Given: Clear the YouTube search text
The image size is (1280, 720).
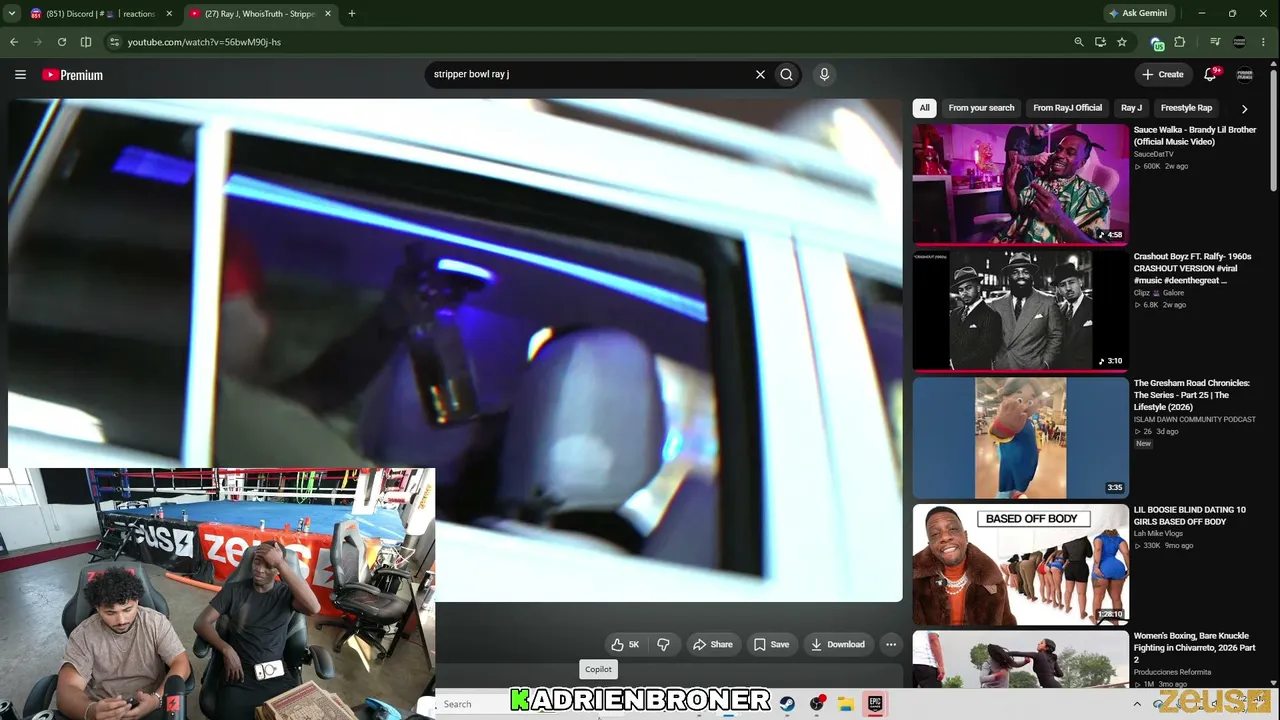Looking at the screenshot, I should 760,74.
